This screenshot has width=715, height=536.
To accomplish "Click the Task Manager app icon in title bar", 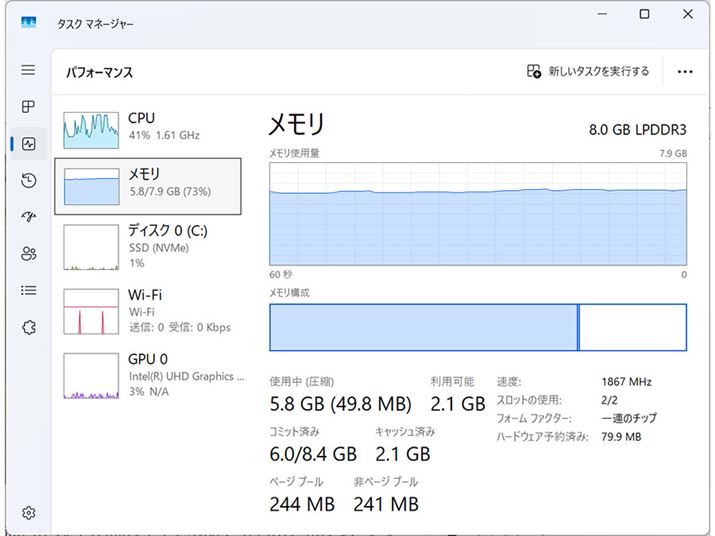I will tap(29, 22).
